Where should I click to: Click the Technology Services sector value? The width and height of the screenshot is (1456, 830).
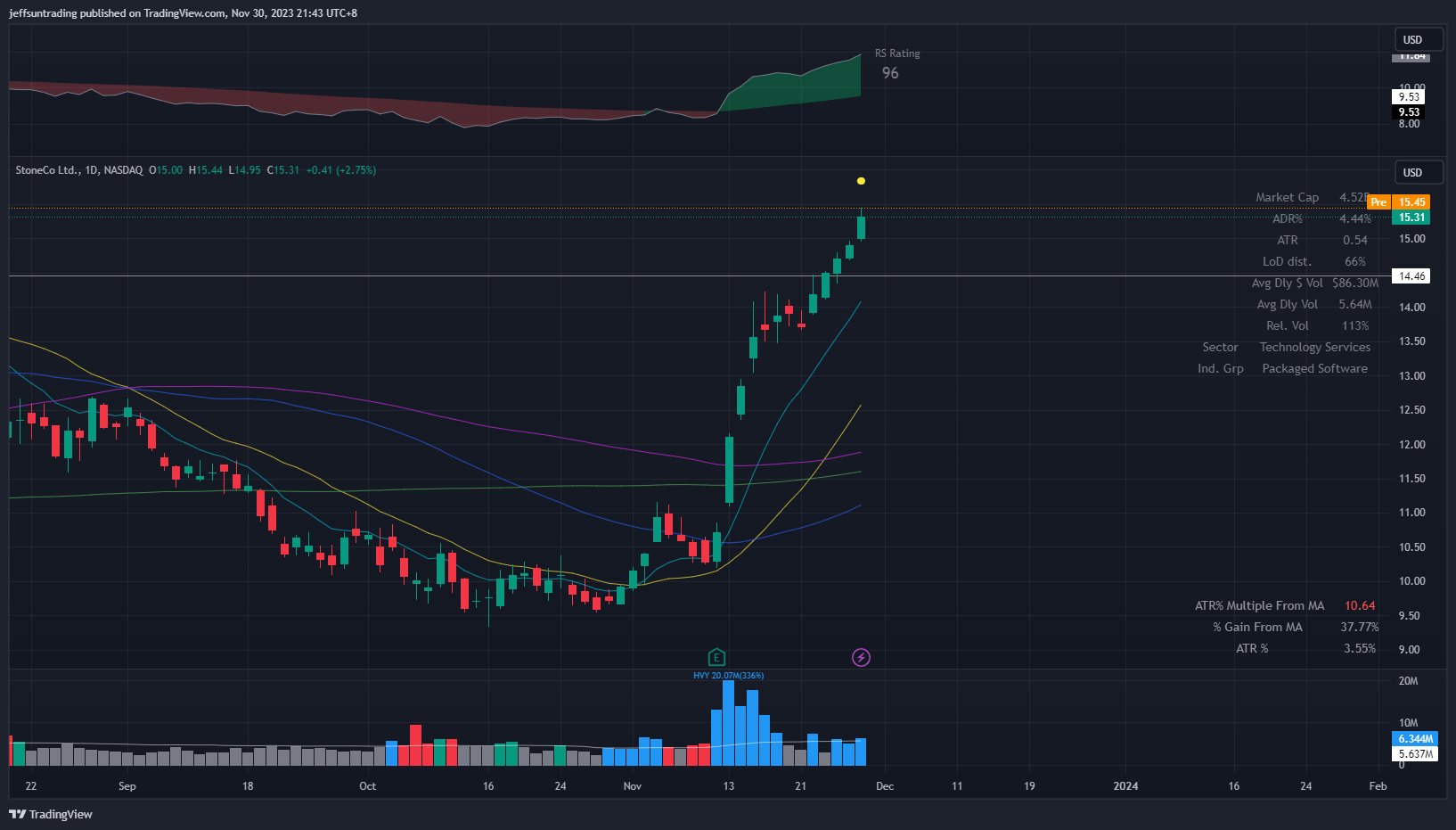pyautogui.click(x=1315, y=347)
